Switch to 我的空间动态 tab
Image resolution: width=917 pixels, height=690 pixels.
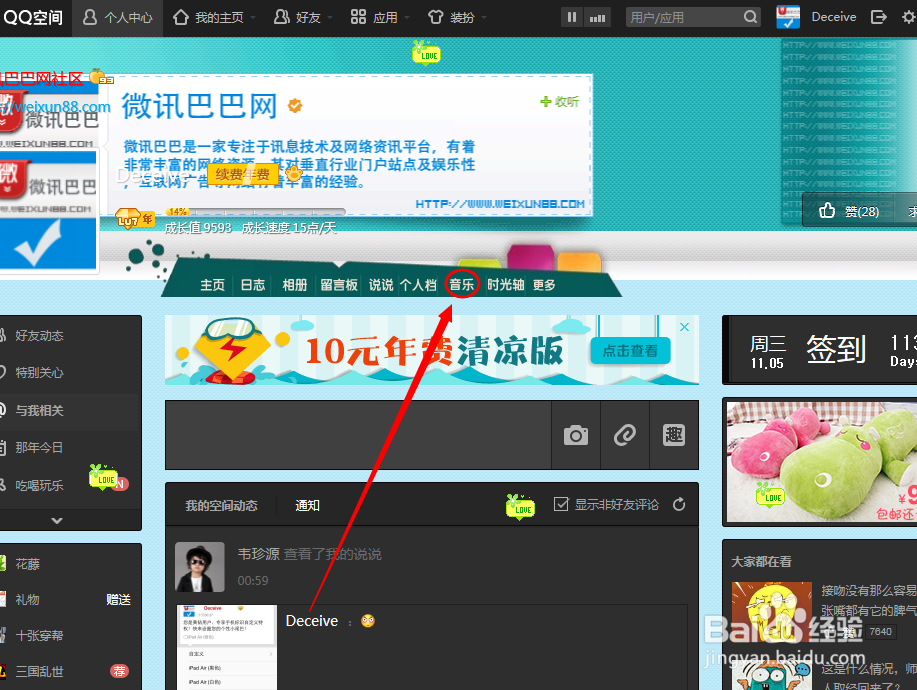221,506
